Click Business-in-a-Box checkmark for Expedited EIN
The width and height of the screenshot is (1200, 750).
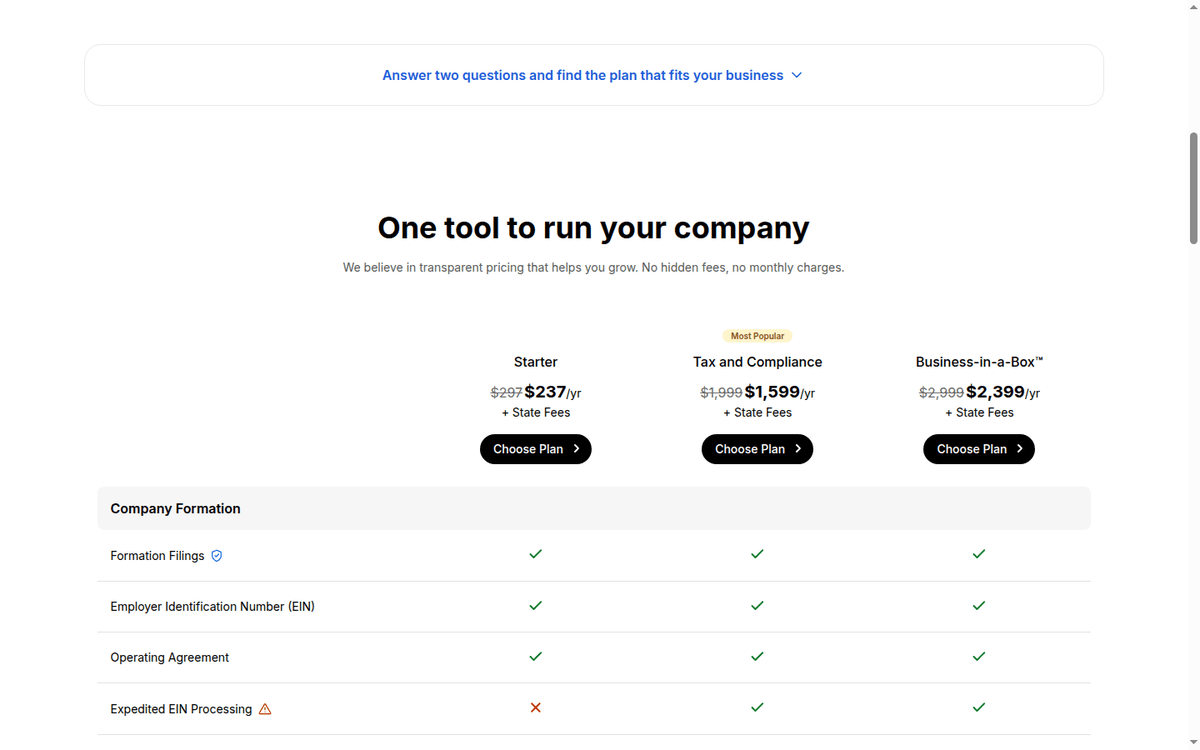(979, 708)
